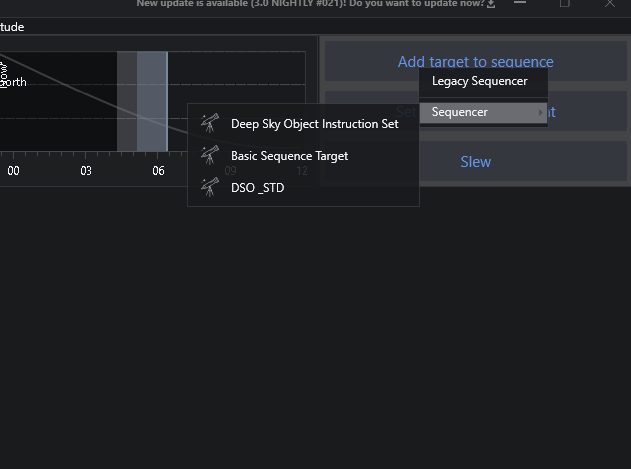This screenshot has width=631, height=469.
Task: Choose the DSO _STD template
Action: pos(257,187)
